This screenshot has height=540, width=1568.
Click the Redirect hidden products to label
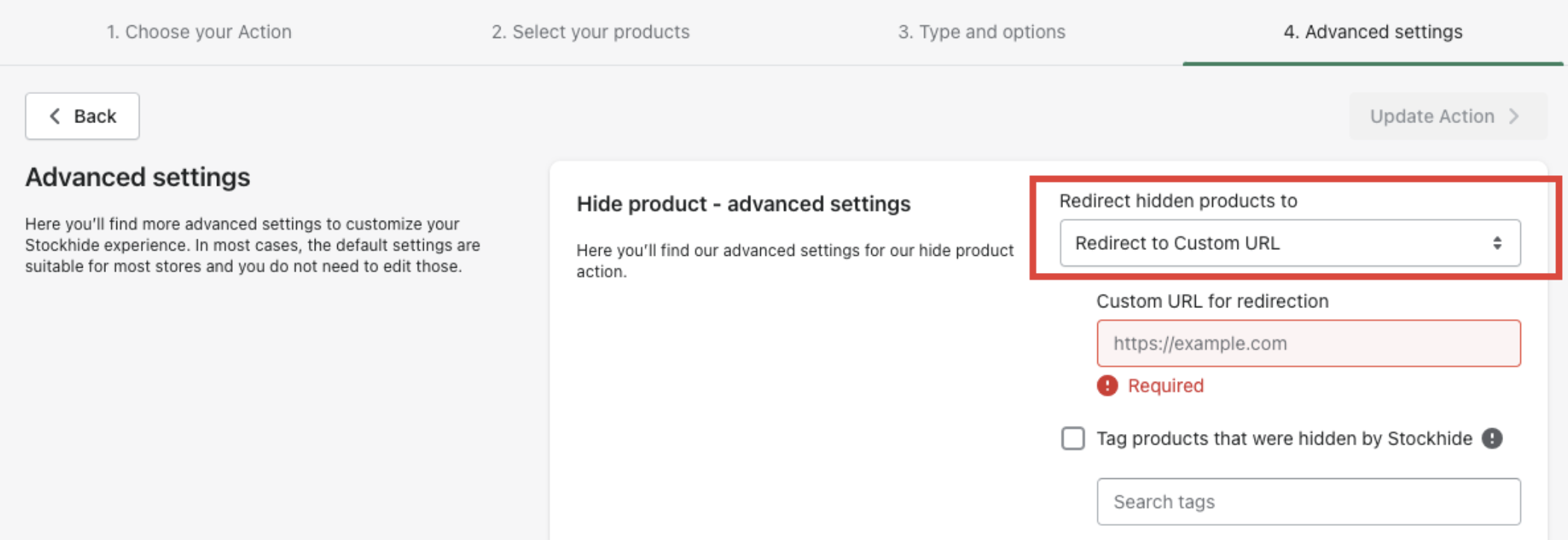[1178, 201]
